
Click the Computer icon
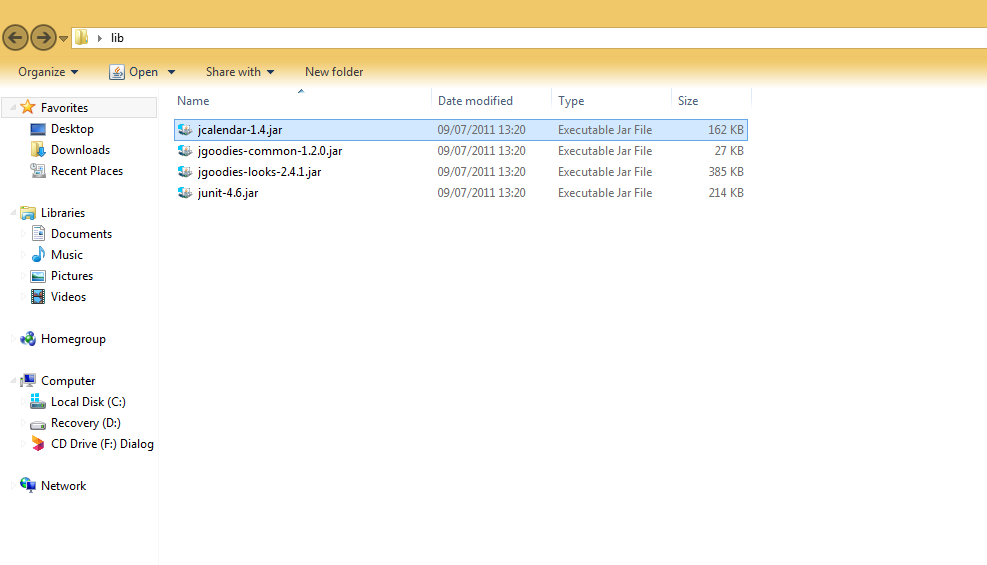pyautogui.click(x=28, y=380)
